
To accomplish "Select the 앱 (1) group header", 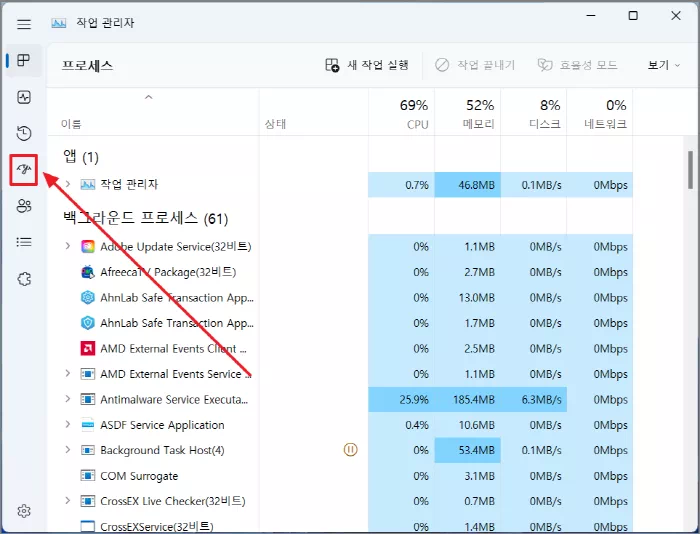I will click(x=81, y=157).
